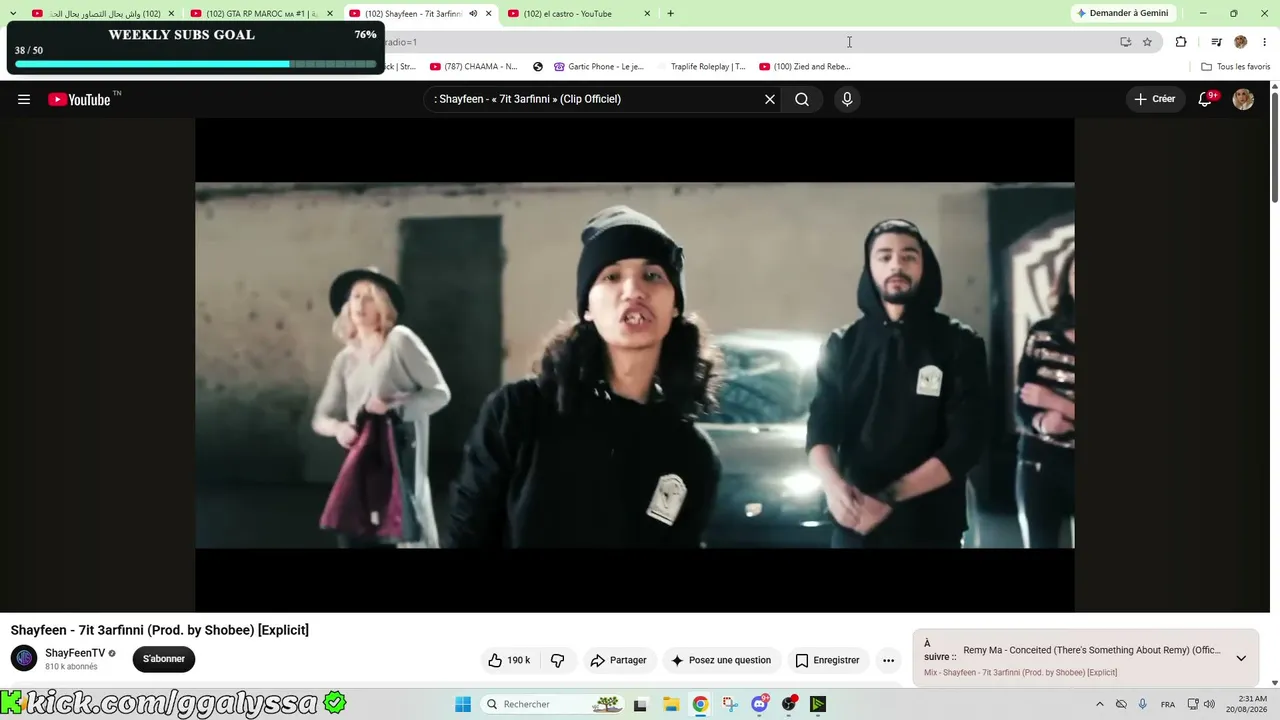Screen dimensions: 1280x720
Task: Open OBS Studio from the taskbar
Action: point(789,704)
